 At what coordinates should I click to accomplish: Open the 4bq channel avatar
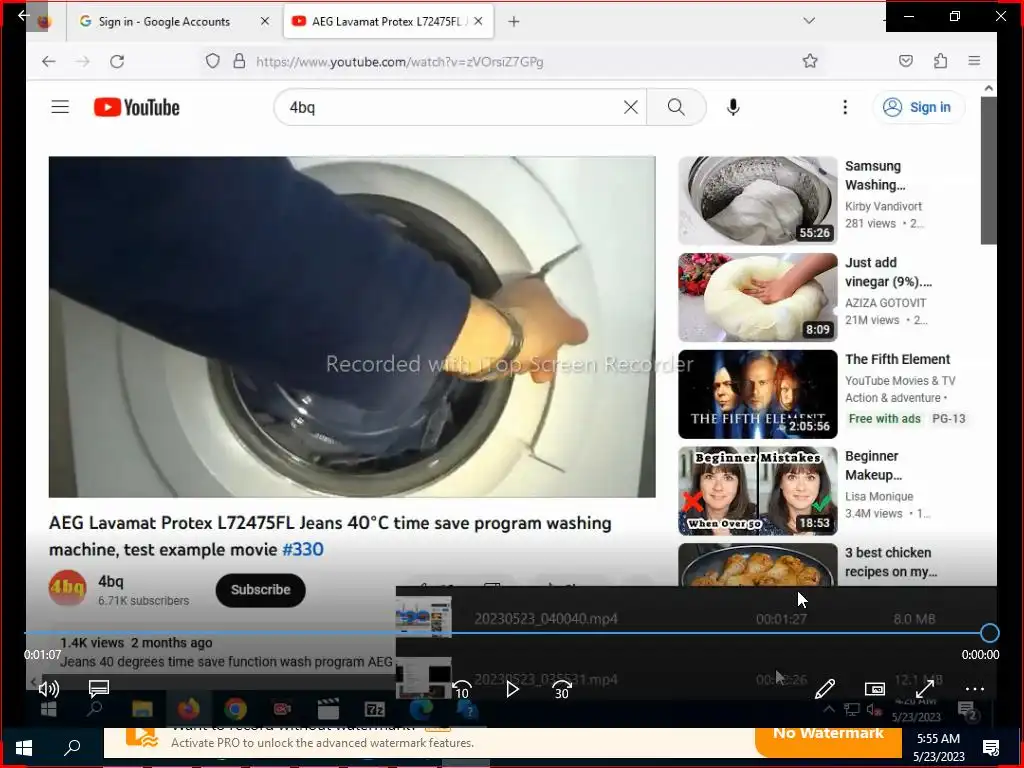coord(67,588)
